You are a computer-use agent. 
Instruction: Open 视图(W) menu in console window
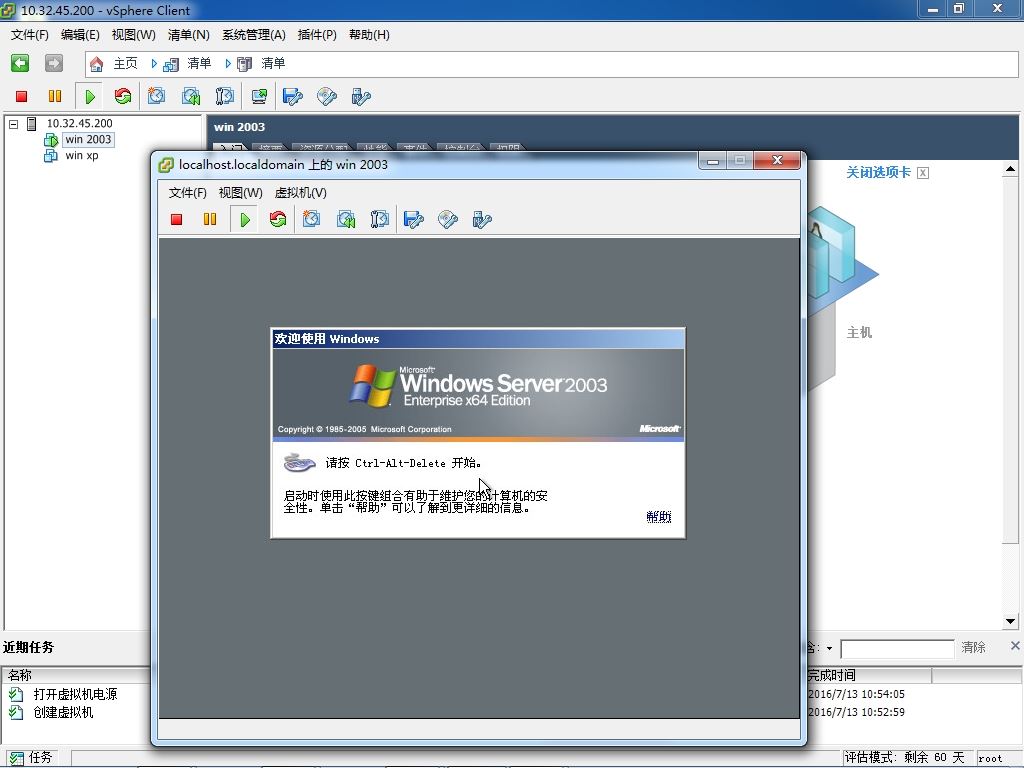(x=240, y=193)
